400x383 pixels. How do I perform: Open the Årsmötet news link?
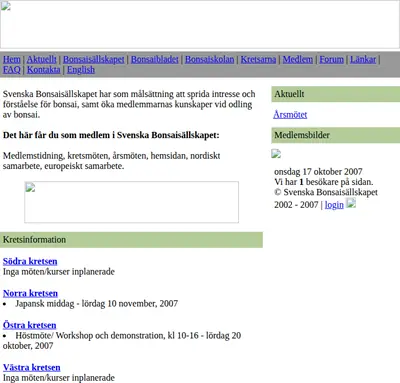[290, 115]
